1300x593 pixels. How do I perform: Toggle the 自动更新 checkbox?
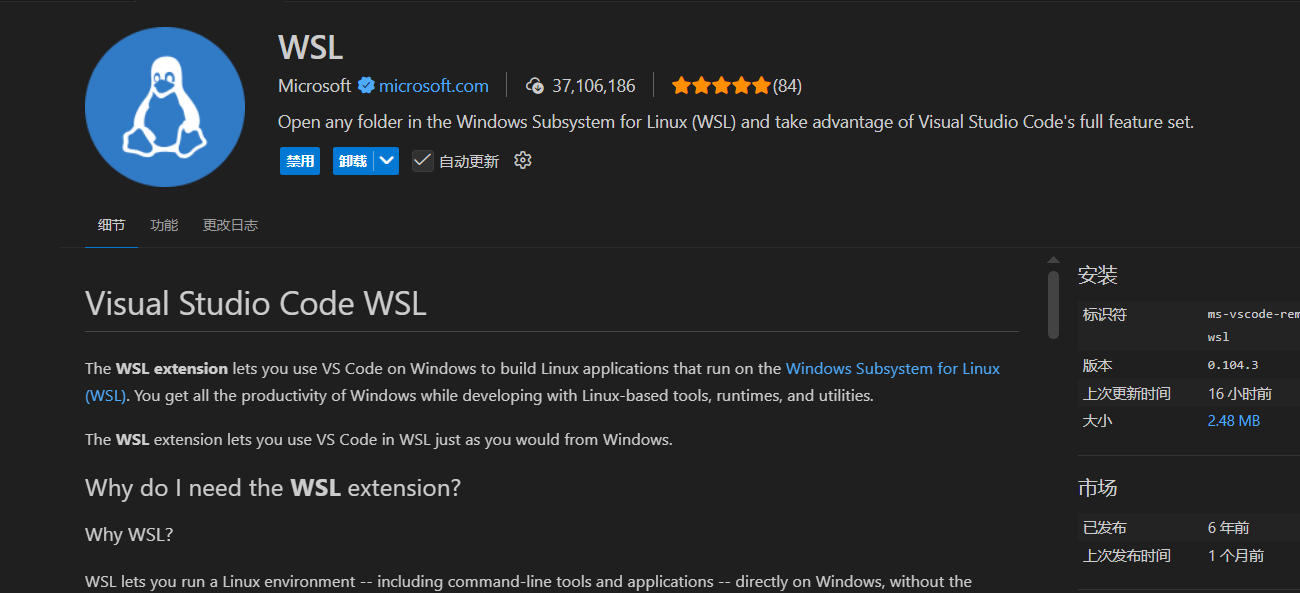pyautogui.click(x=423, y=161)
